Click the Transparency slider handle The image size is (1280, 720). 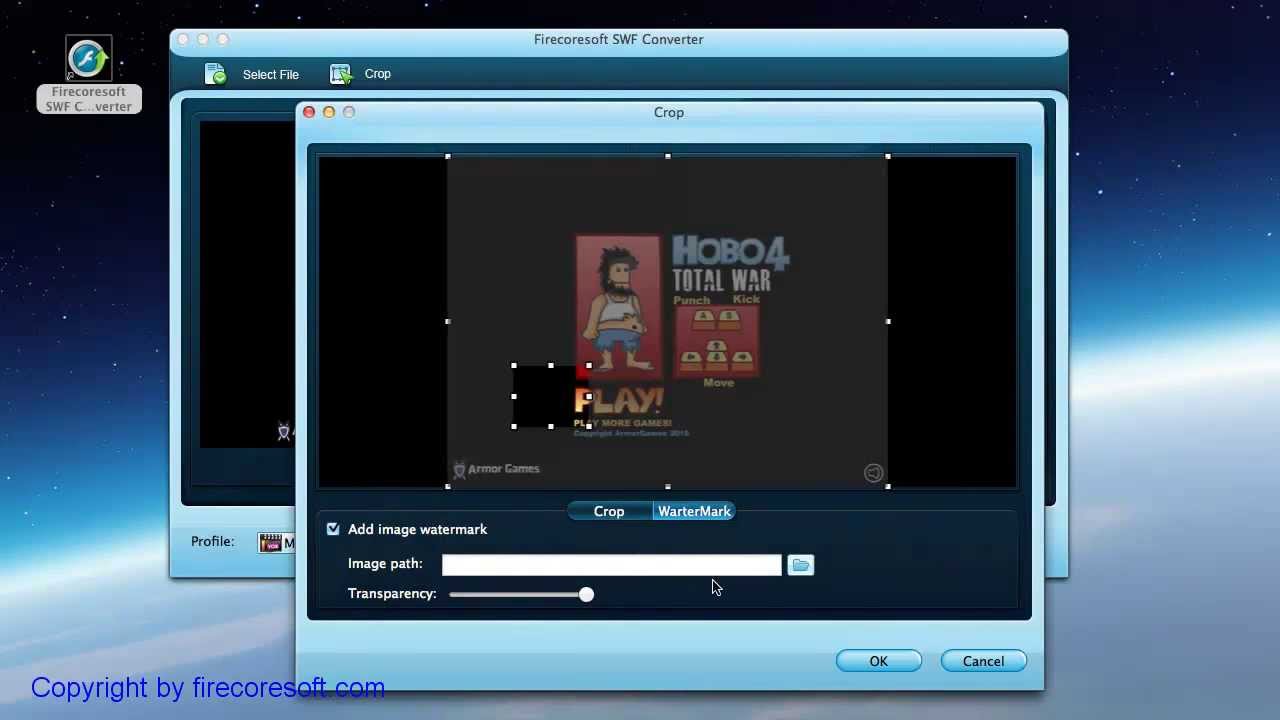[x=586, y=594]
